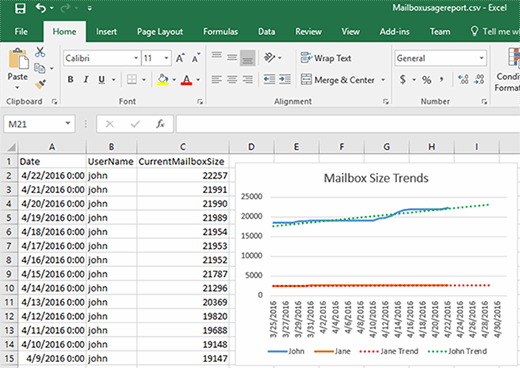Open the File menu
Screen dimensions: 520x368
21,32
